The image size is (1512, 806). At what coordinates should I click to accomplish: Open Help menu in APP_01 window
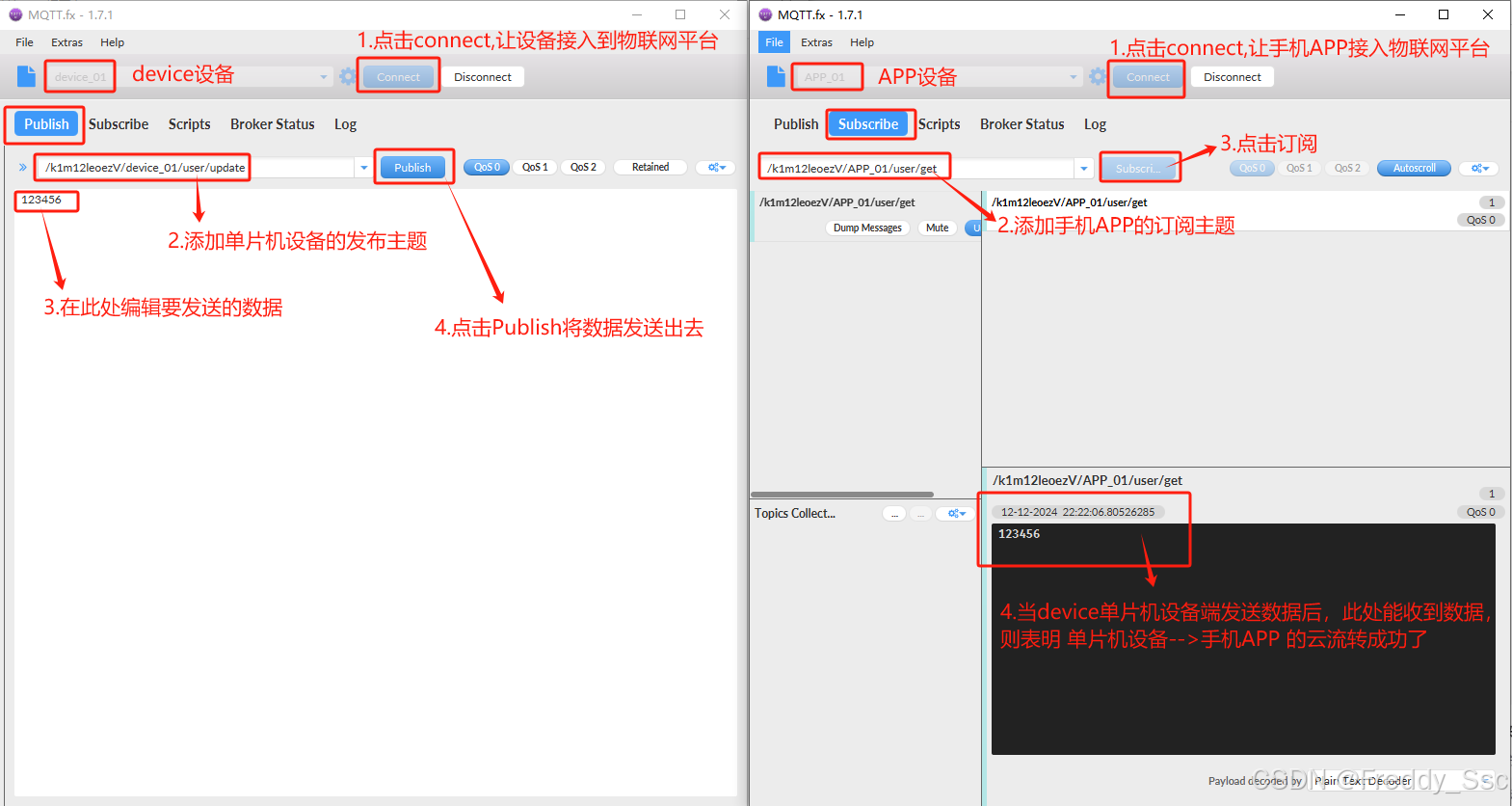[862, 42]
